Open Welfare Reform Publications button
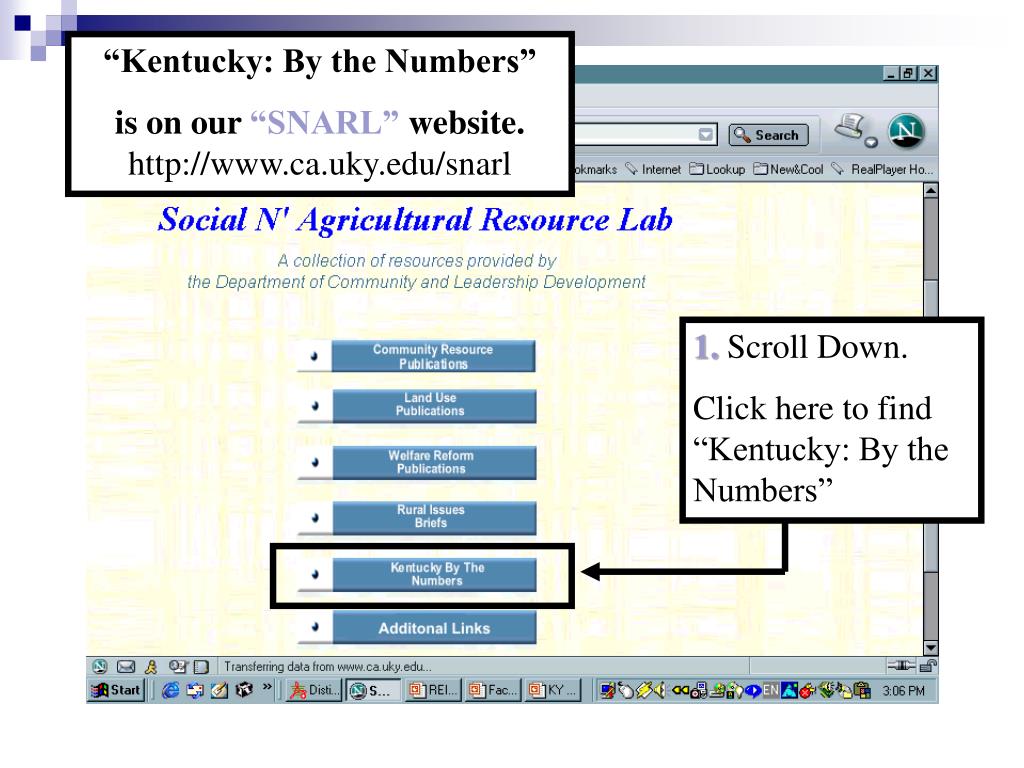The height and width of the screenshot is (768, 1024). 434,462
